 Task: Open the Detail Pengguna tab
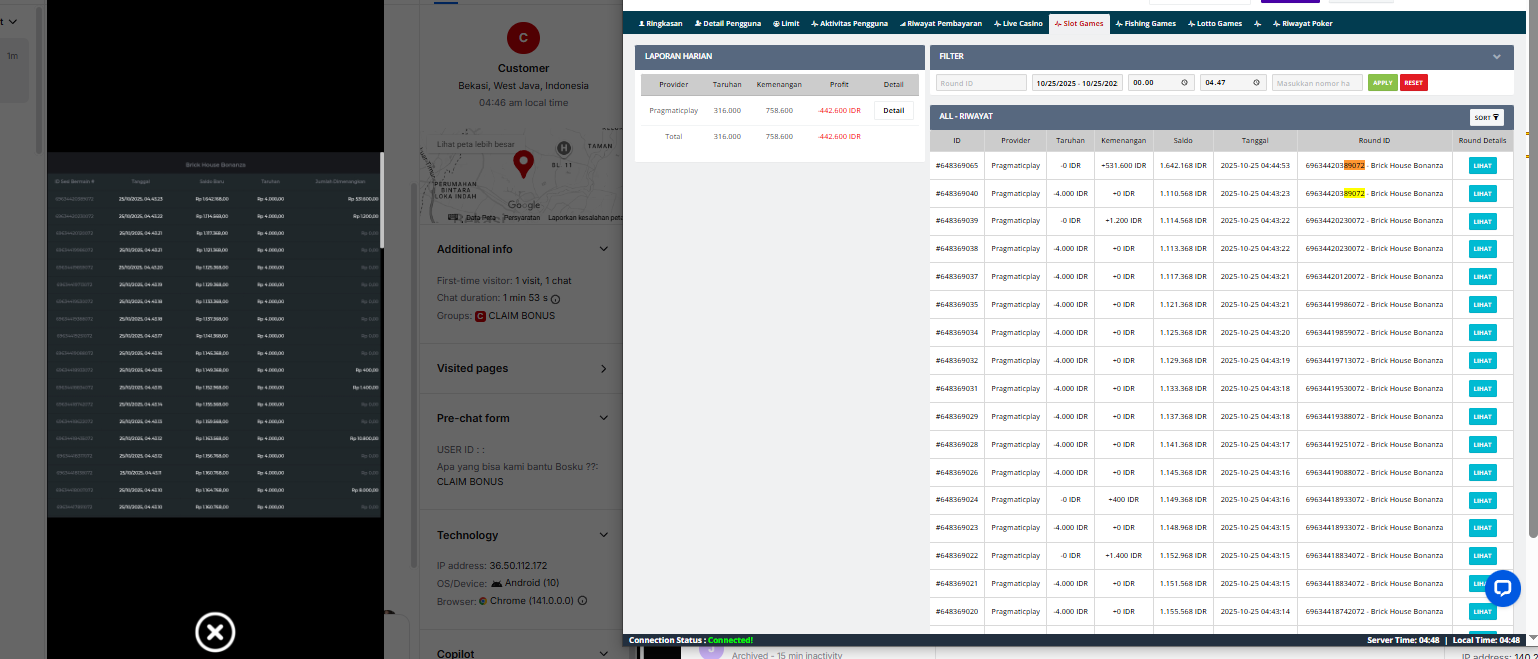pos(727,23)
